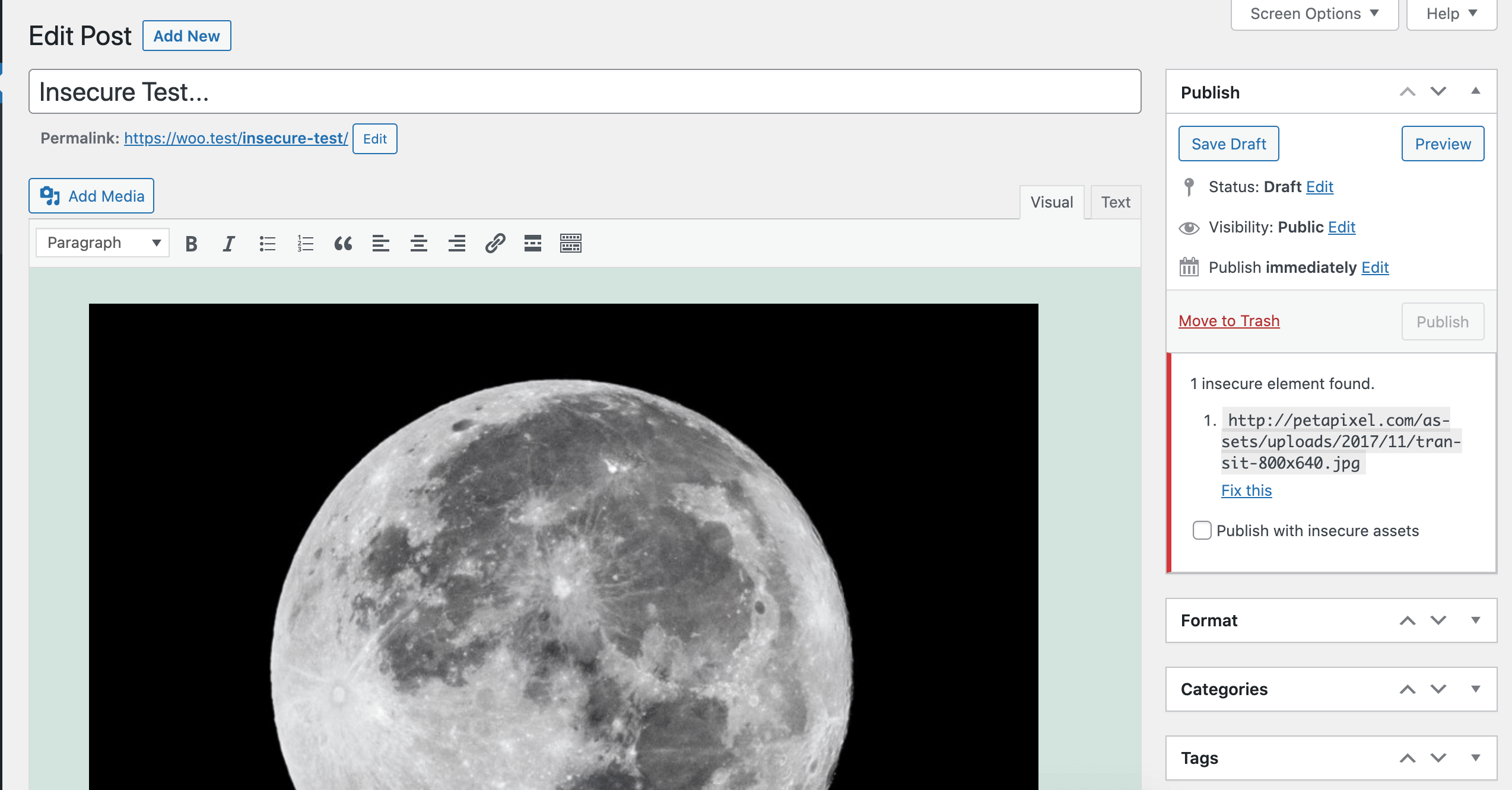Expand the Screen Options panel
Image resolution: width=1512 pixels, height=790 pixels.
pyautogui.click(x=1314, y=14)
